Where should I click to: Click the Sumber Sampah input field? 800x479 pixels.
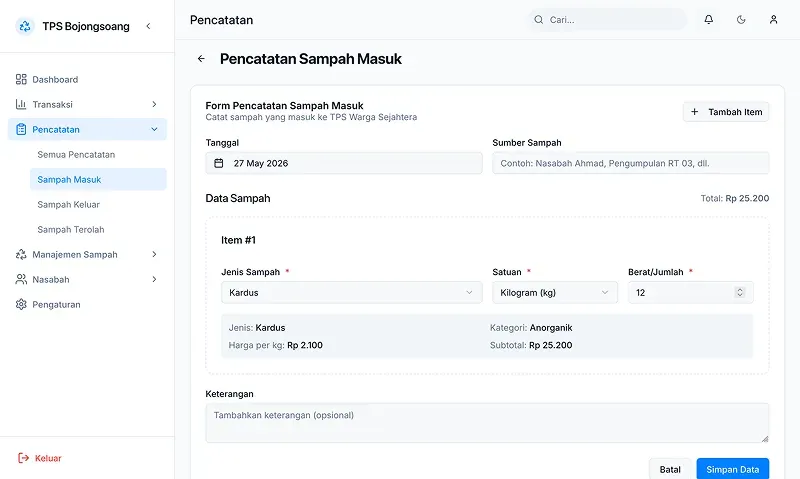(631, 163)
